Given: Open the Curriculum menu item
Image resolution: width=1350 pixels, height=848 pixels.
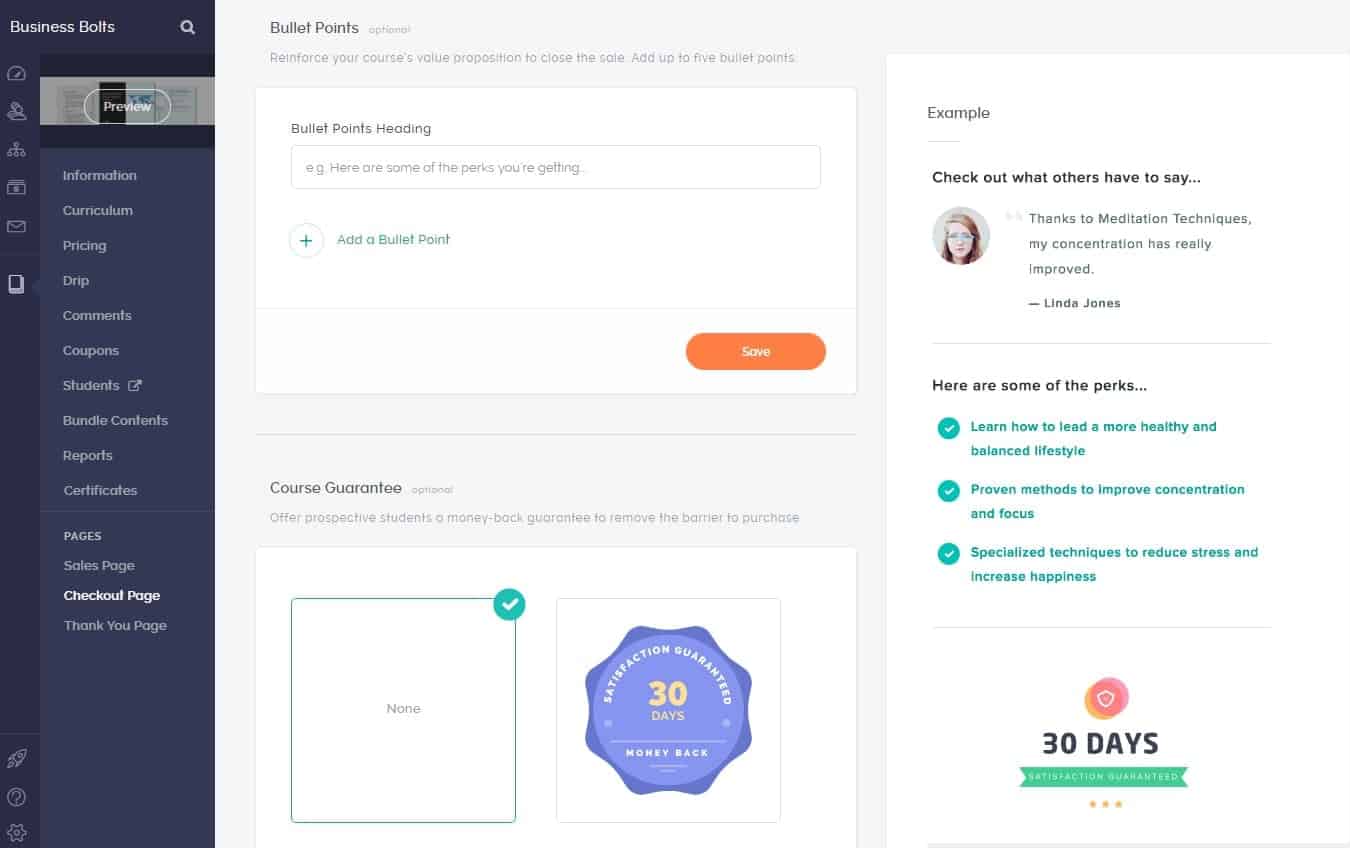Looking at the screenshot, I should tap(98, 211).
